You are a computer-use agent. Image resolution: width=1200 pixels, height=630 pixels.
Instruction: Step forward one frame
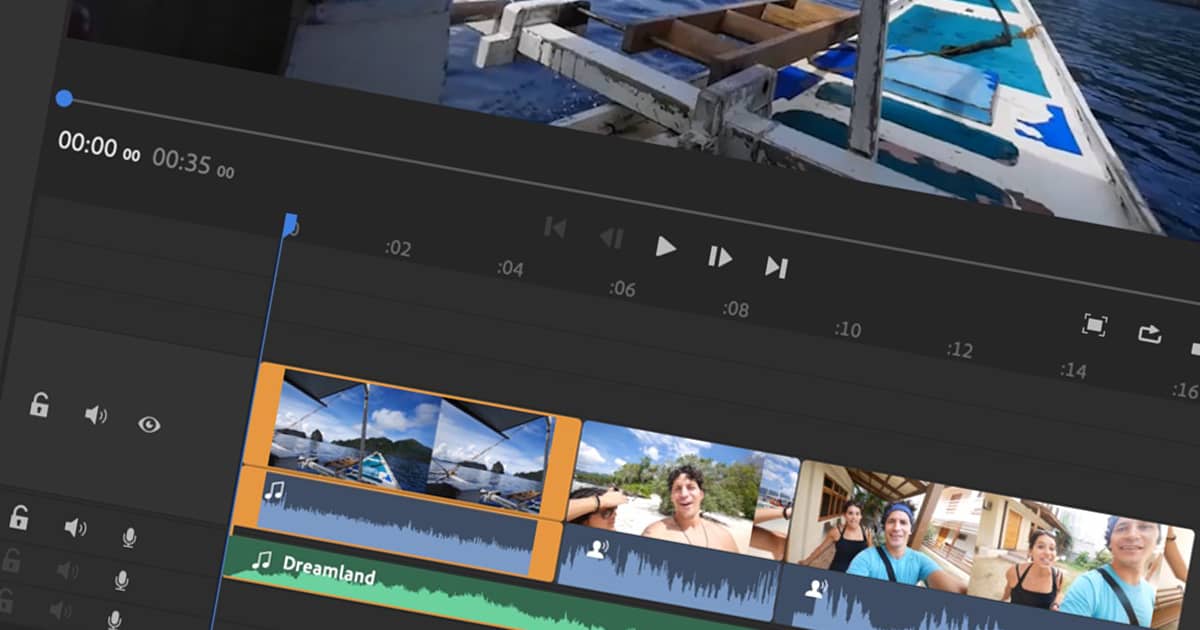click(720, 257)
